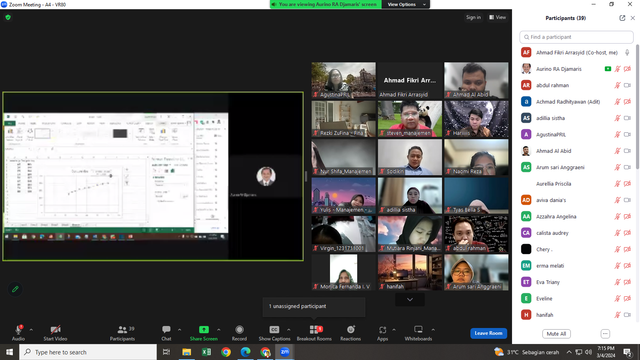The width and height of the screenshot is (640, 360).
Task: Open Task View on the taskbar
Action: (x=166, y=352)
